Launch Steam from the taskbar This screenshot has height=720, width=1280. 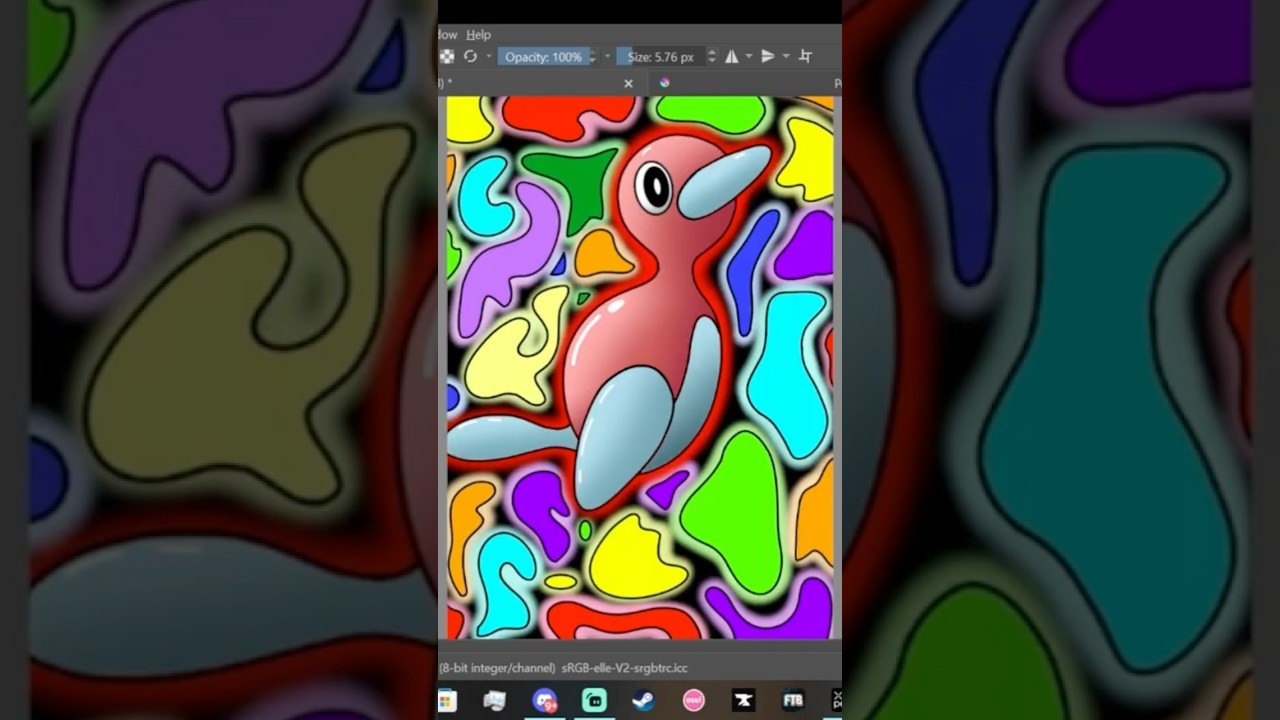[x=644, y=701]
